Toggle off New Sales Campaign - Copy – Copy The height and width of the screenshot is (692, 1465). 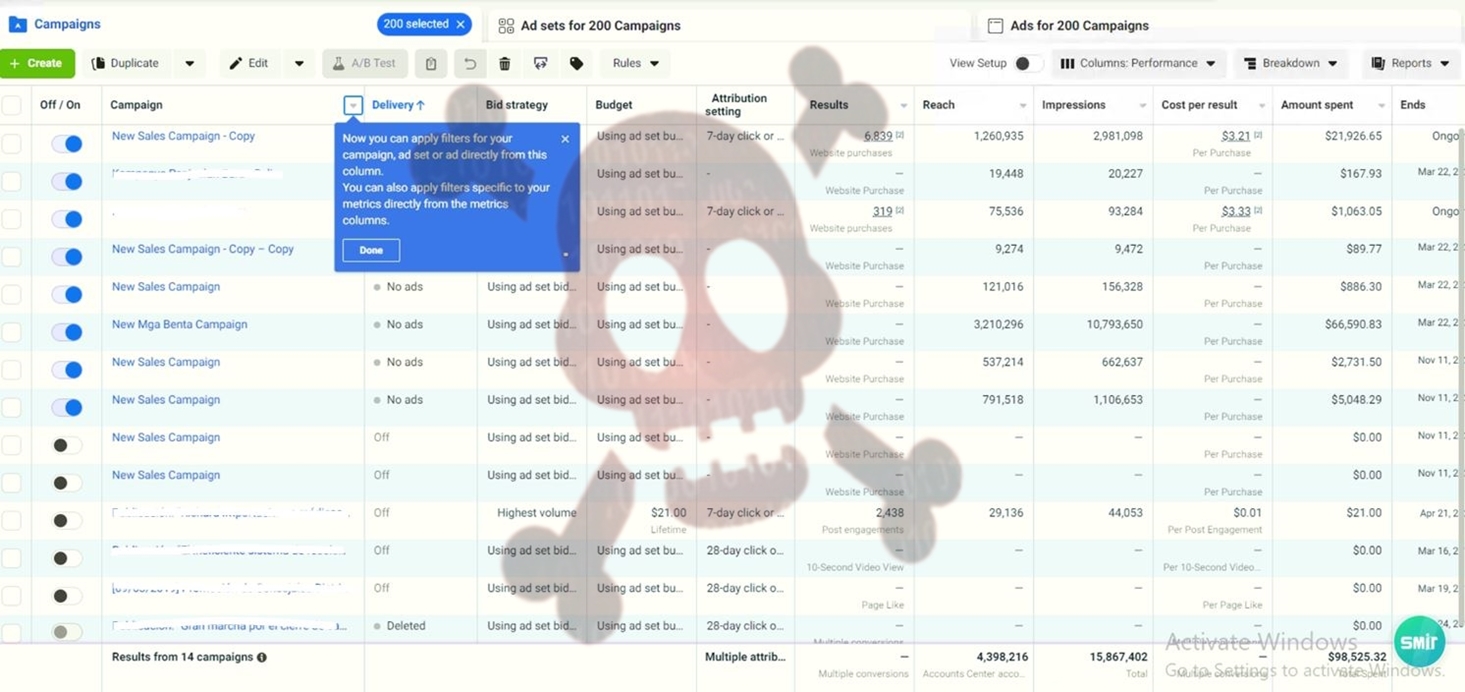click(x=67, y=256)
